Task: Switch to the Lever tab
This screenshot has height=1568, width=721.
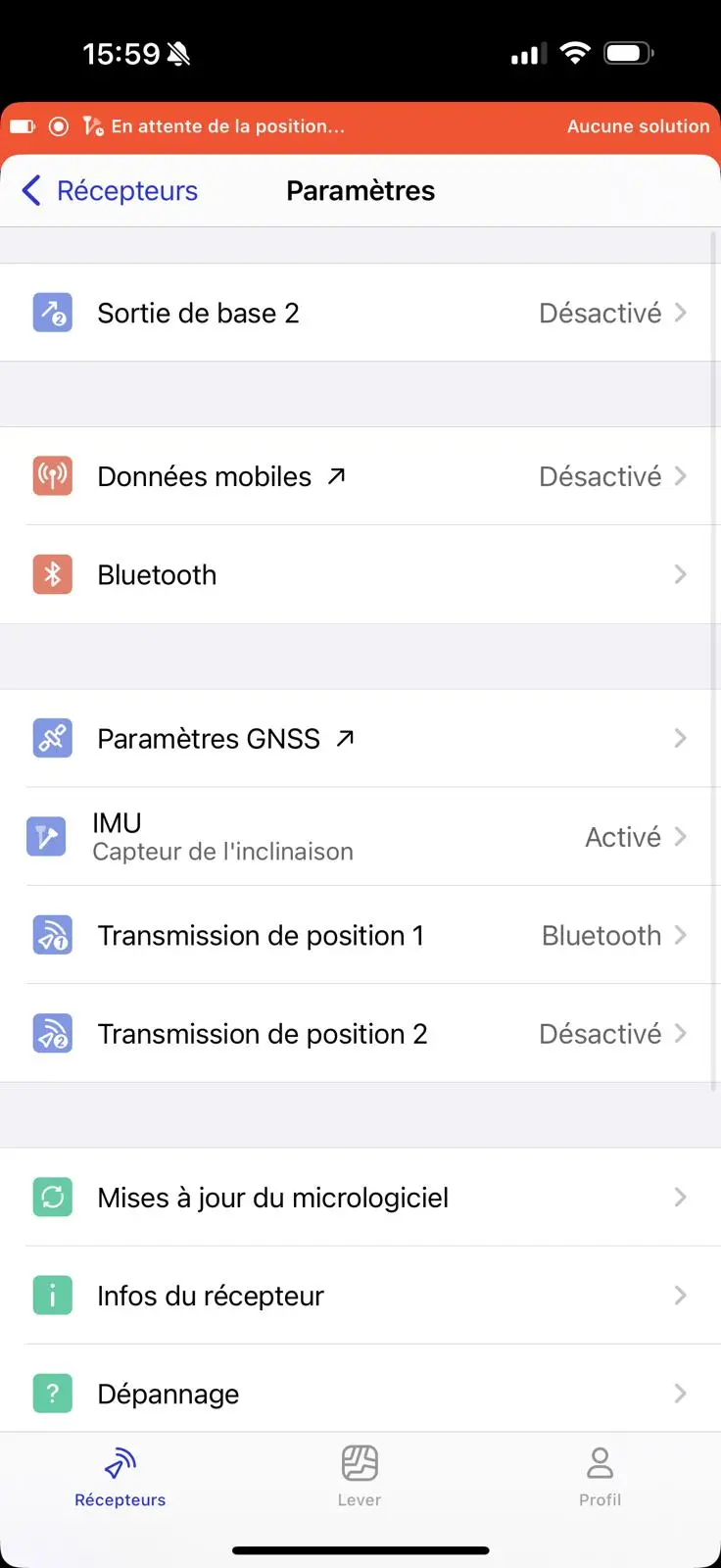Action: [x=360, y=1476]
